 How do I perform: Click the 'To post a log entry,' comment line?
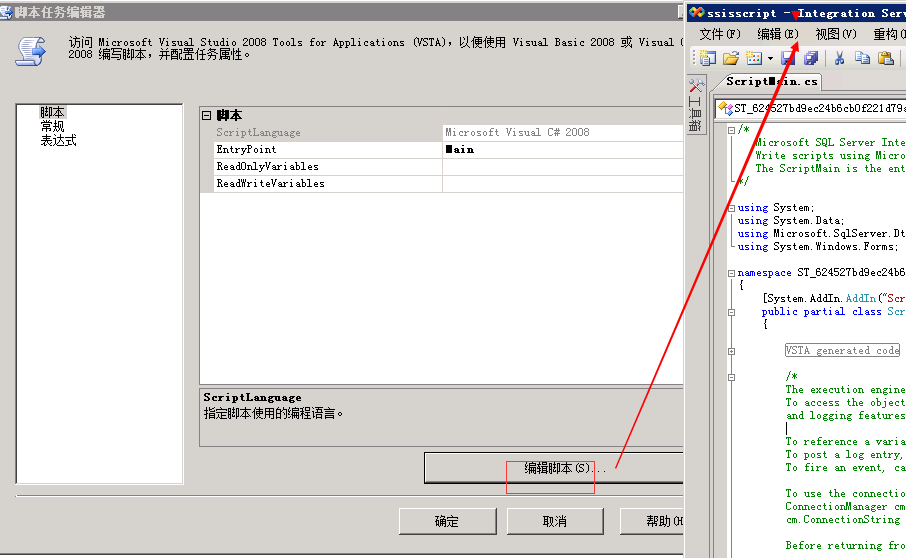pyautogui.click(x=845, y=455)
